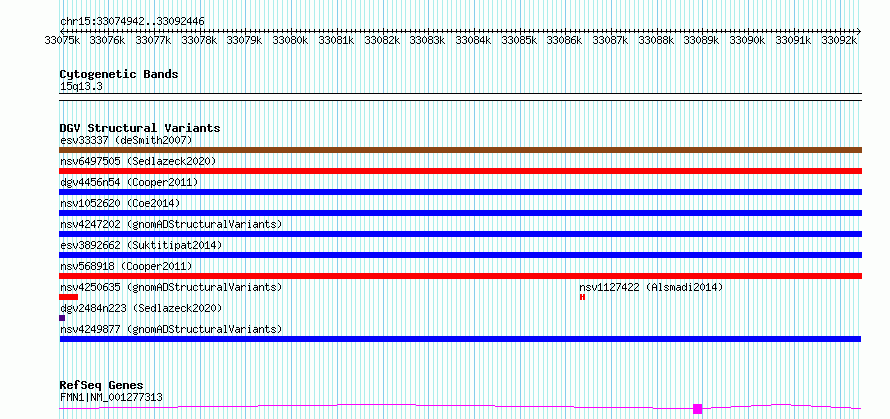Click the 33085k ruler tick label
890x419 pixels.
[x=519, y=40]
